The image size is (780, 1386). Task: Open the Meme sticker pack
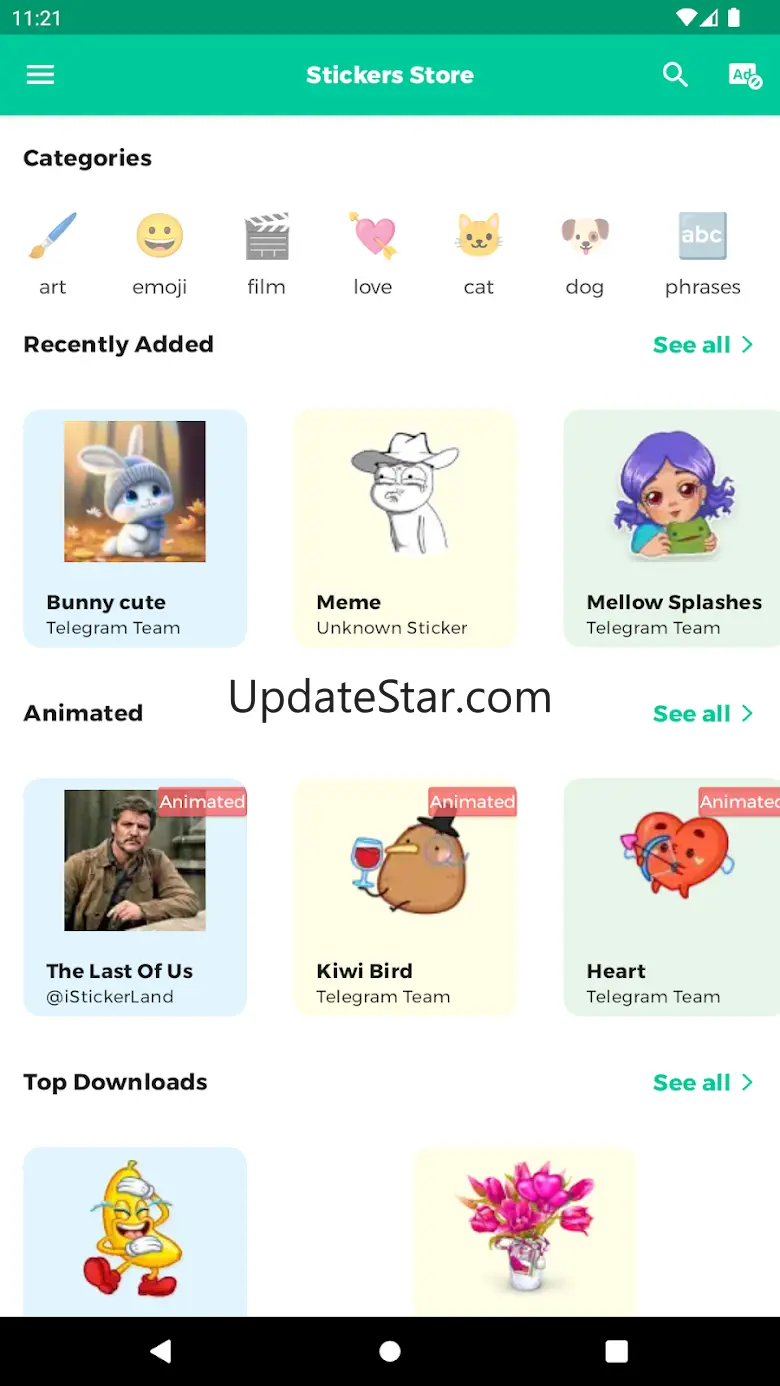(405, 528)
